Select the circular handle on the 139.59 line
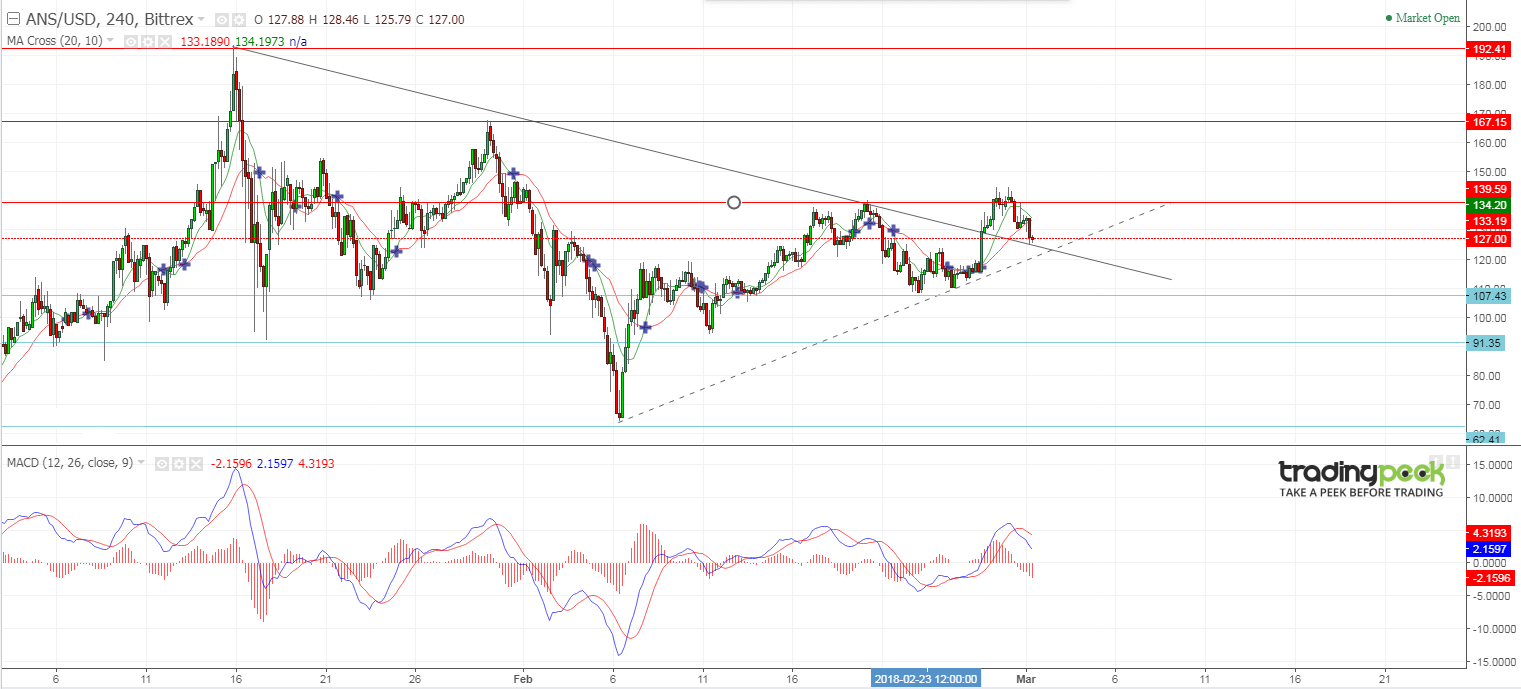Image resolution: width=1521 pixels, height=689 pixels. click(734, 203)
